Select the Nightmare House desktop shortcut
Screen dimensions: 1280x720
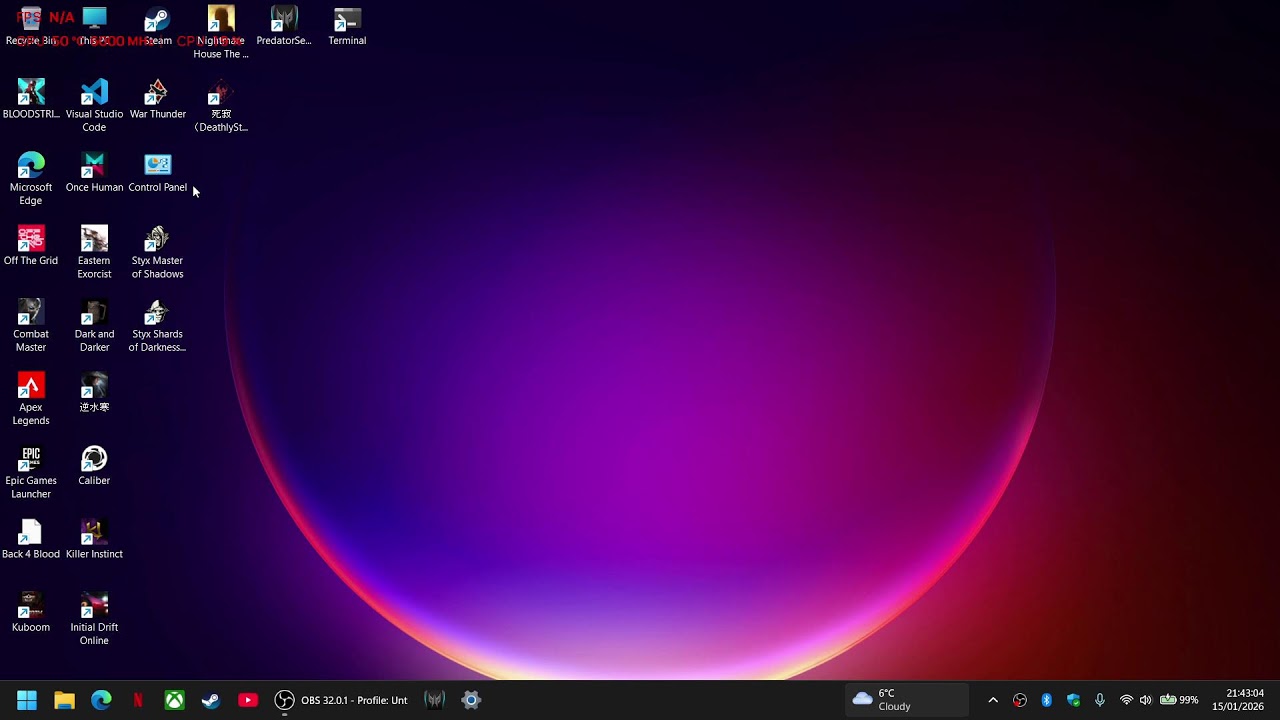[x=221, y=33]
